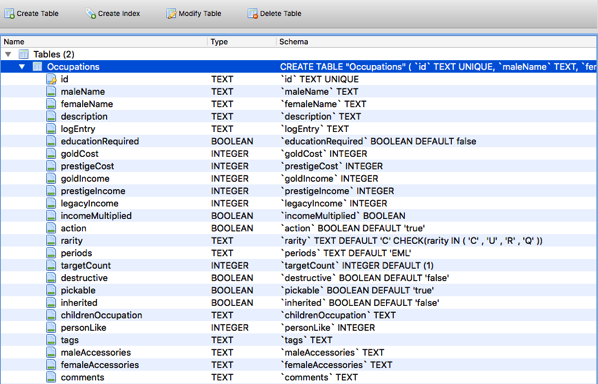
Task: Click field icon next to pickable
Action: [51, 290]
